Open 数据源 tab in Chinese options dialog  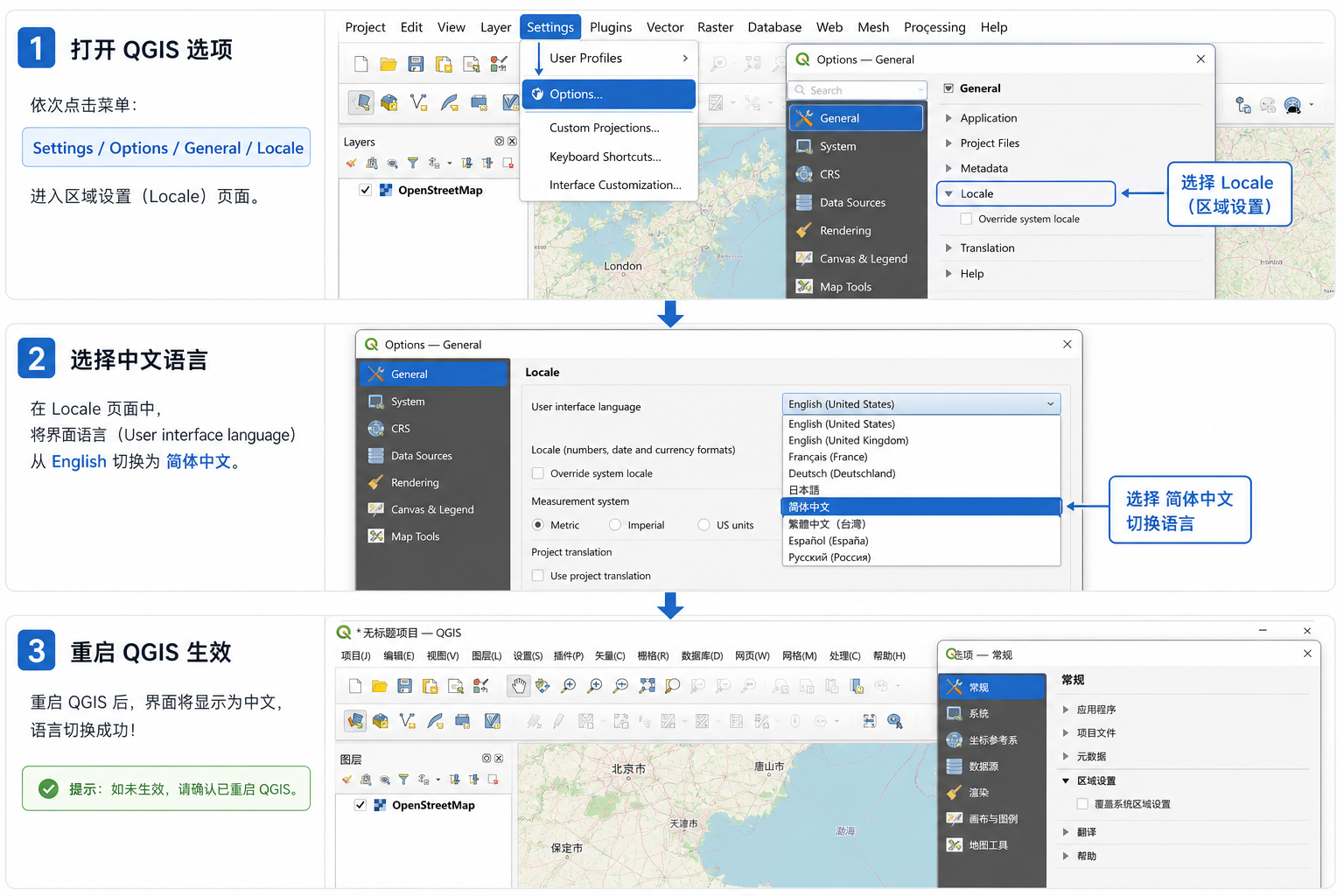[x=992, y=766]
